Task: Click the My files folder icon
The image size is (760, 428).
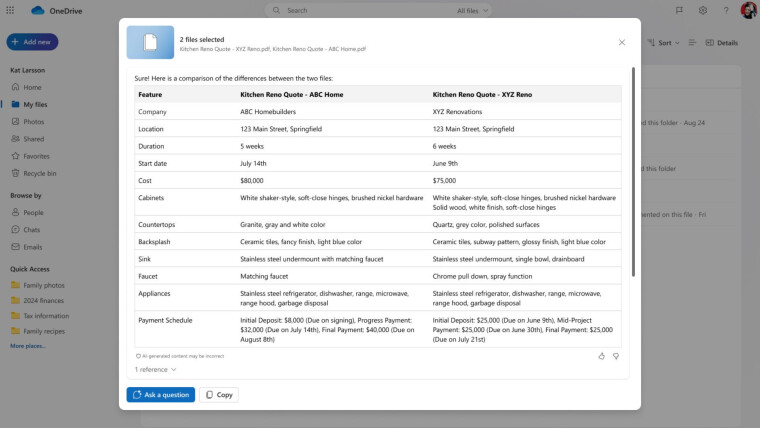Action: 16,104
